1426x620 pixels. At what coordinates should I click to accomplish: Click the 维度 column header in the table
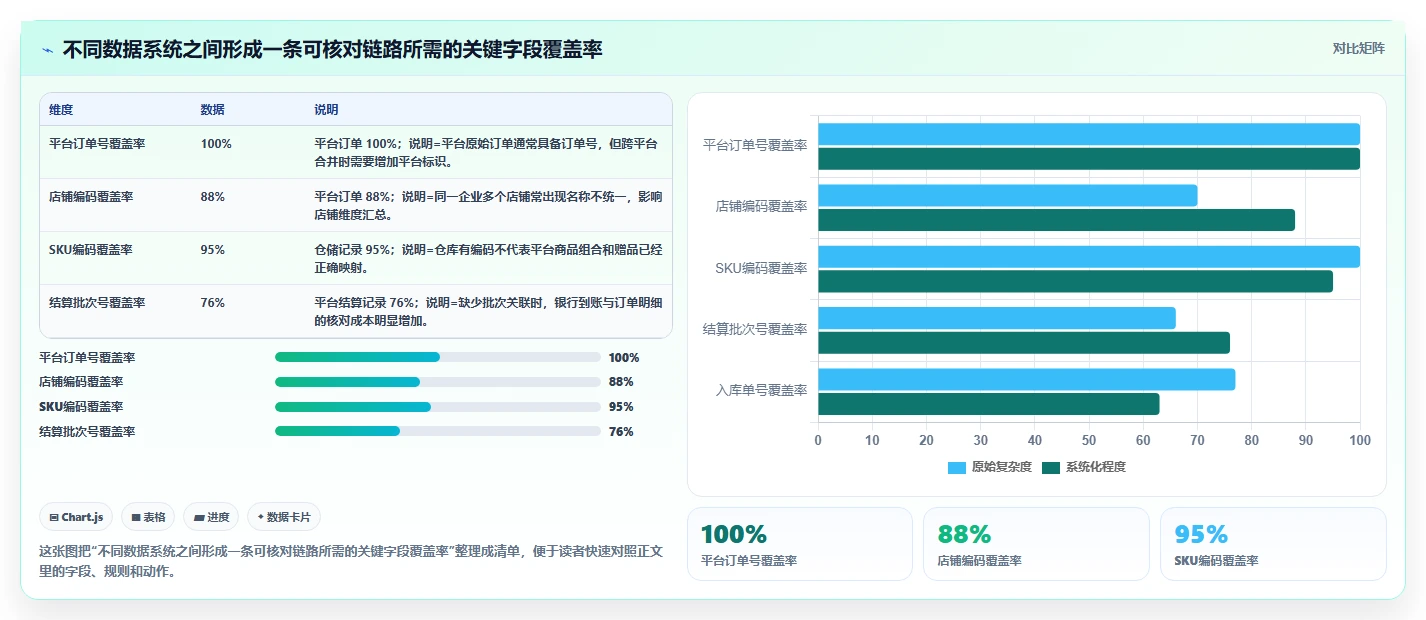(x=61, y=110)
